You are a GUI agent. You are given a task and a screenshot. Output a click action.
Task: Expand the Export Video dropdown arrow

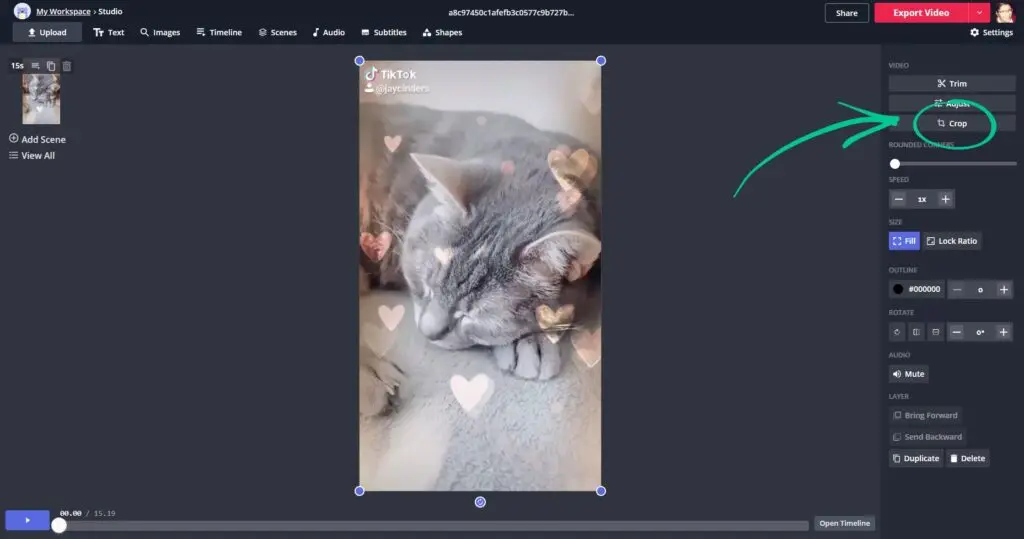pyautogui.click(x=979, y=13)
